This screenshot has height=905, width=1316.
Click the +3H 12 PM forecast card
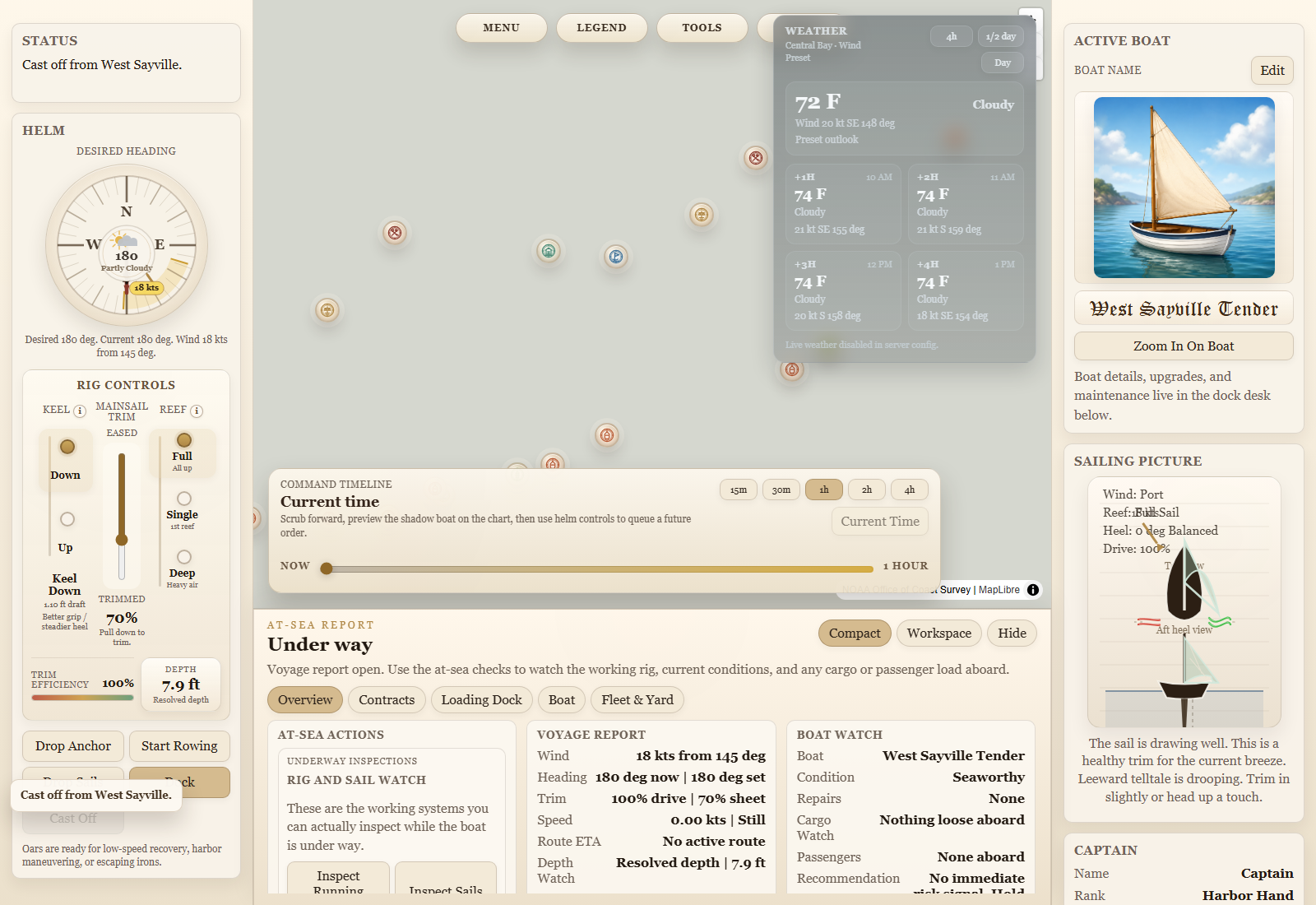843,291
